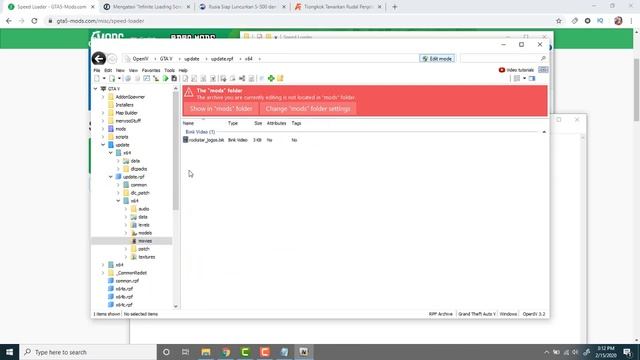The height and width of the screenshot is (360, 640).
Task: Click the green plus toolbar icon
Action: 271,78
